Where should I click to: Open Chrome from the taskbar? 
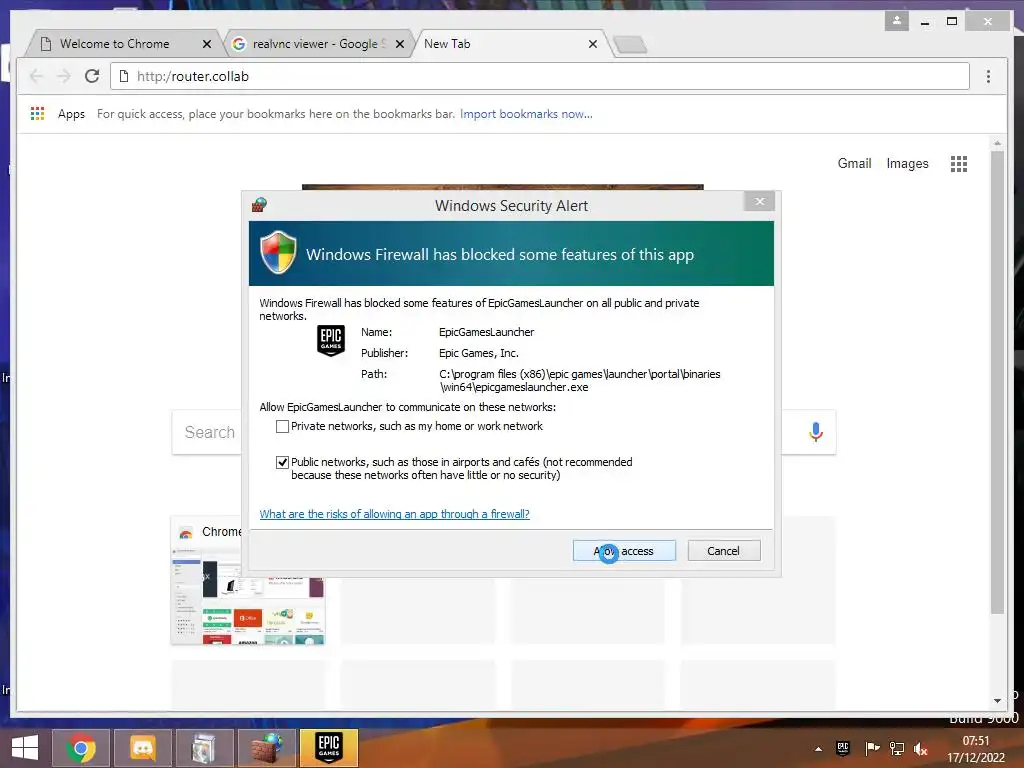(x=81, y=748)
